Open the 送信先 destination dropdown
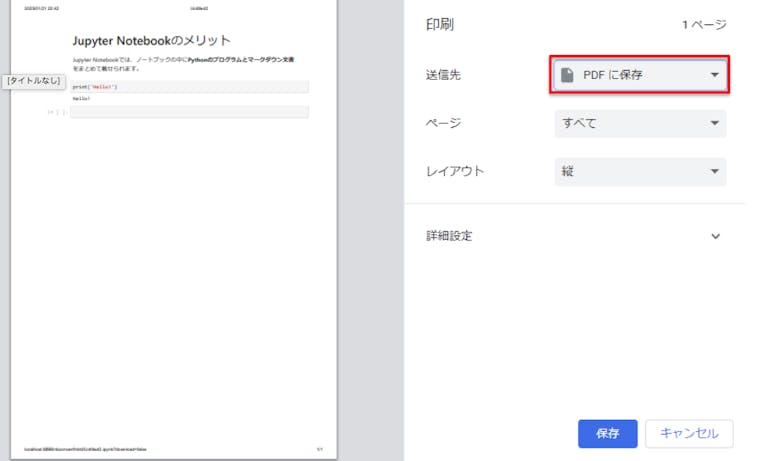This screenshot has width=768, height=461. click(x=640, y=74)
